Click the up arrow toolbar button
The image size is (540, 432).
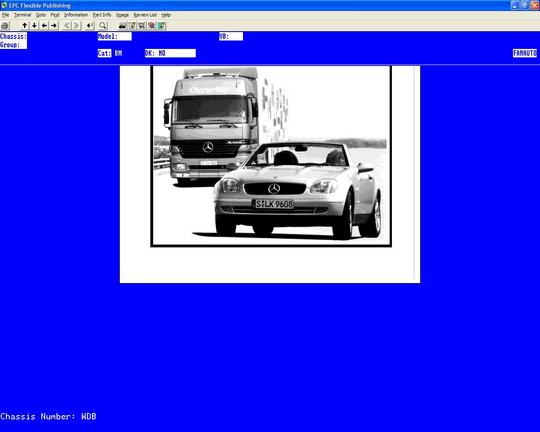[25, 25]
